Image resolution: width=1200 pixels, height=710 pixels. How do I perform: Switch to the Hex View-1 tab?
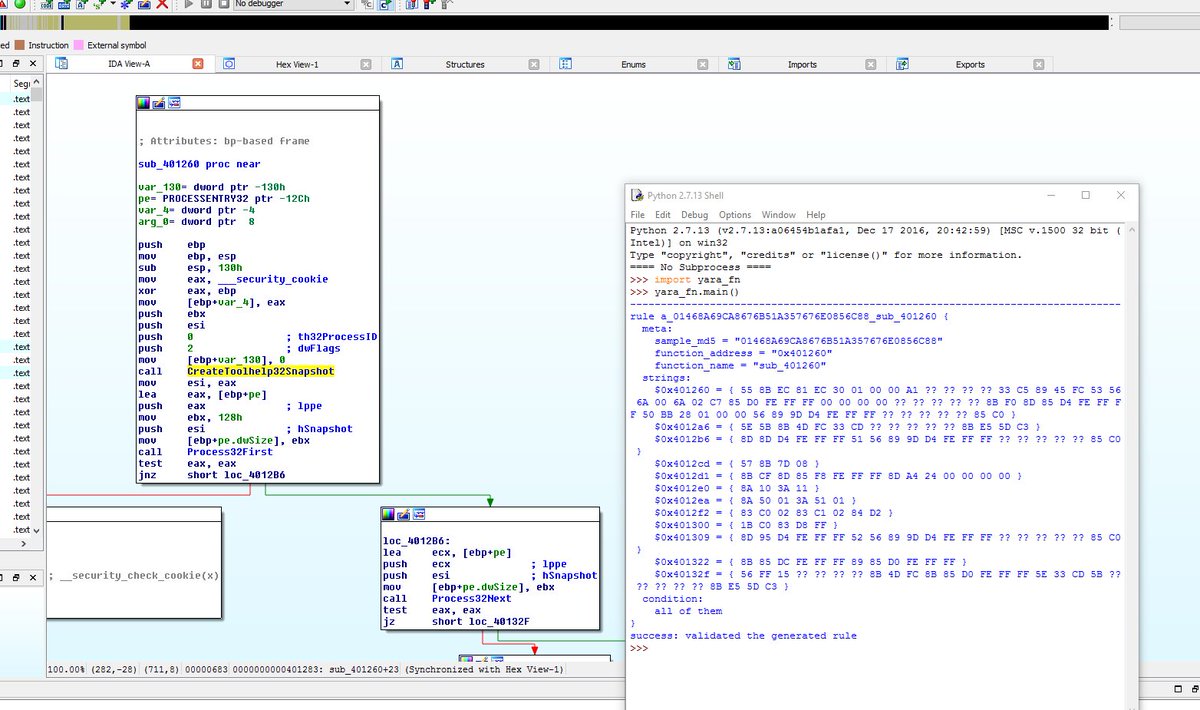[x=296, y=65]
